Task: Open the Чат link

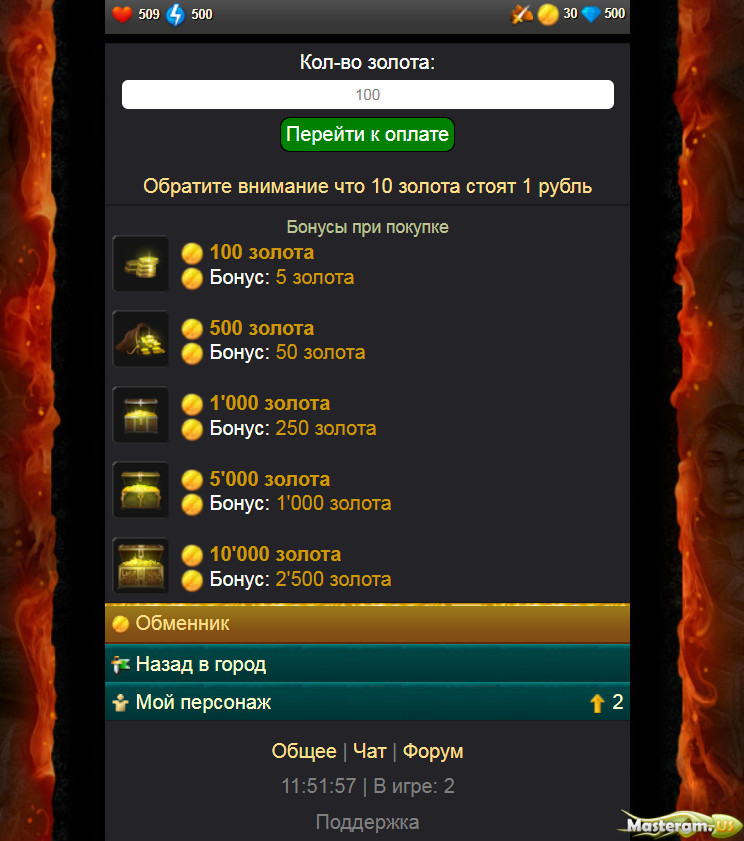Action: click(x=370, y=751)
